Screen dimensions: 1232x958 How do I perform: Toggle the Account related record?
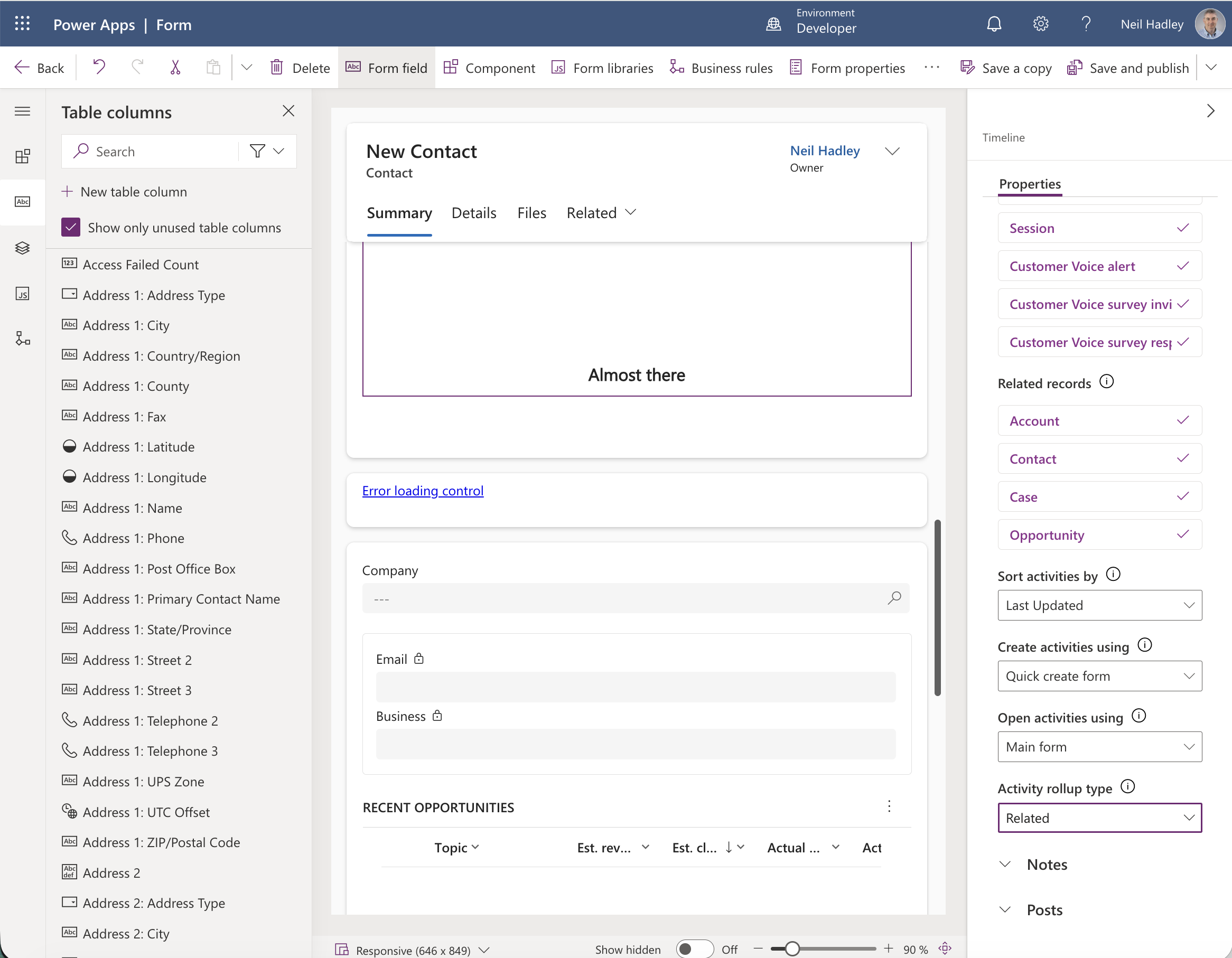pyautogui.click(x=1099, y=420)
